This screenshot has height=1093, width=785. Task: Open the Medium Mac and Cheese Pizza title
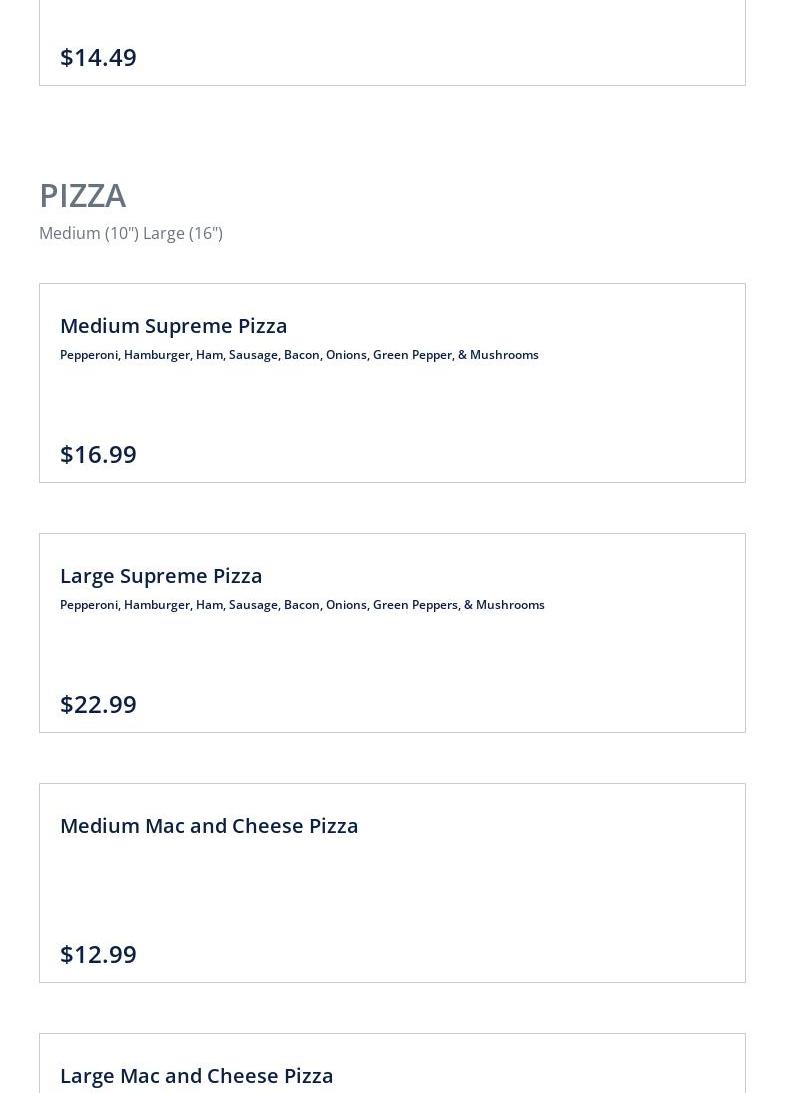[209, 826]
